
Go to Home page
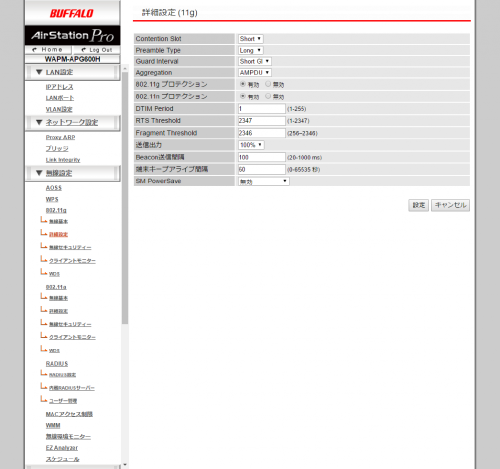(x=48, y=50)
